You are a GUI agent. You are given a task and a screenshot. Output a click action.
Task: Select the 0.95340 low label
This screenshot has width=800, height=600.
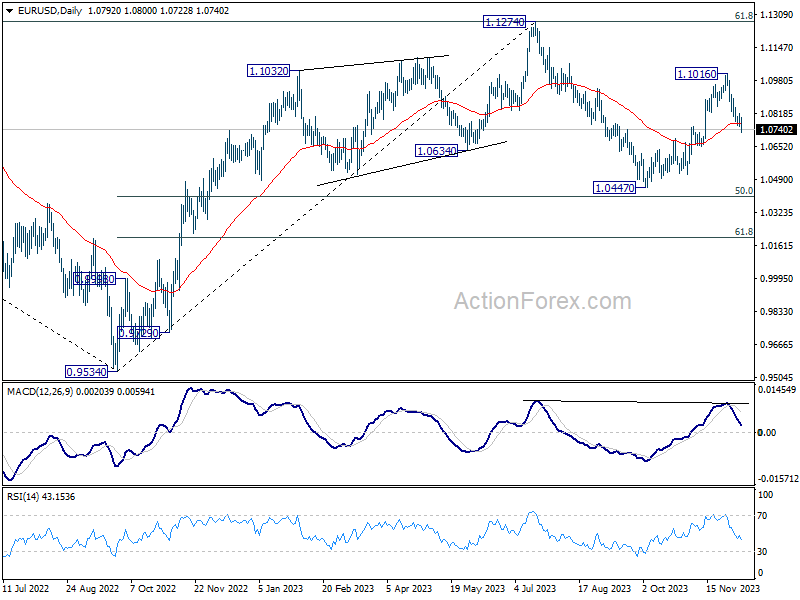pyautogui.click(x=87, y=372)
